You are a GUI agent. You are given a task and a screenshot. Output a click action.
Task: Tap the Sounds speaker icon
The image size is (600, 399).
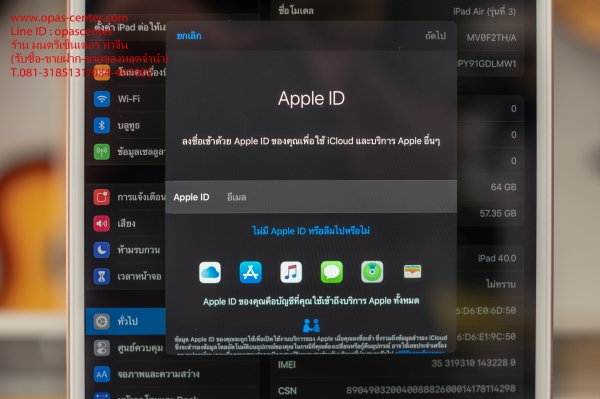pyautogui.click(x=102, y=223)
